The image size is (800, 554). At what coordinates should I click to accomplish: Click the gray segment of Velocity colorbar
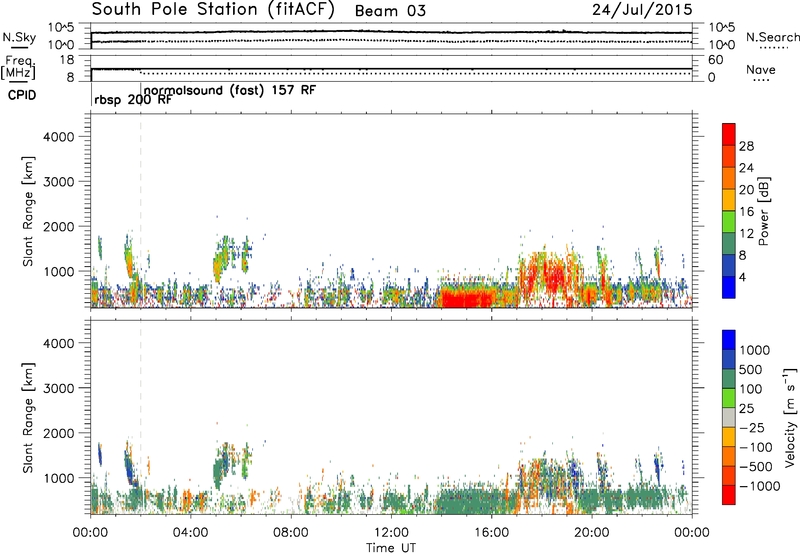[x=729, y=417]
